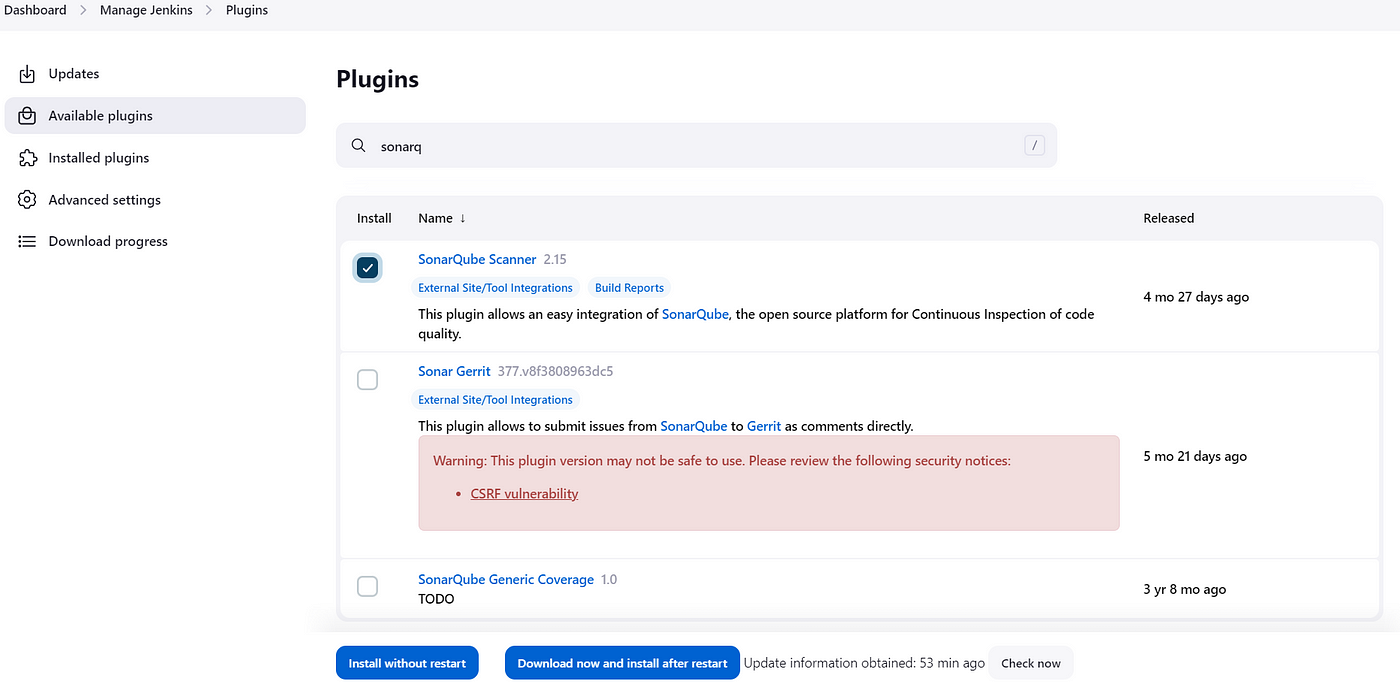Click the Released column header
Viewport: 1400px width, 682px height.
coord(1169,218)
